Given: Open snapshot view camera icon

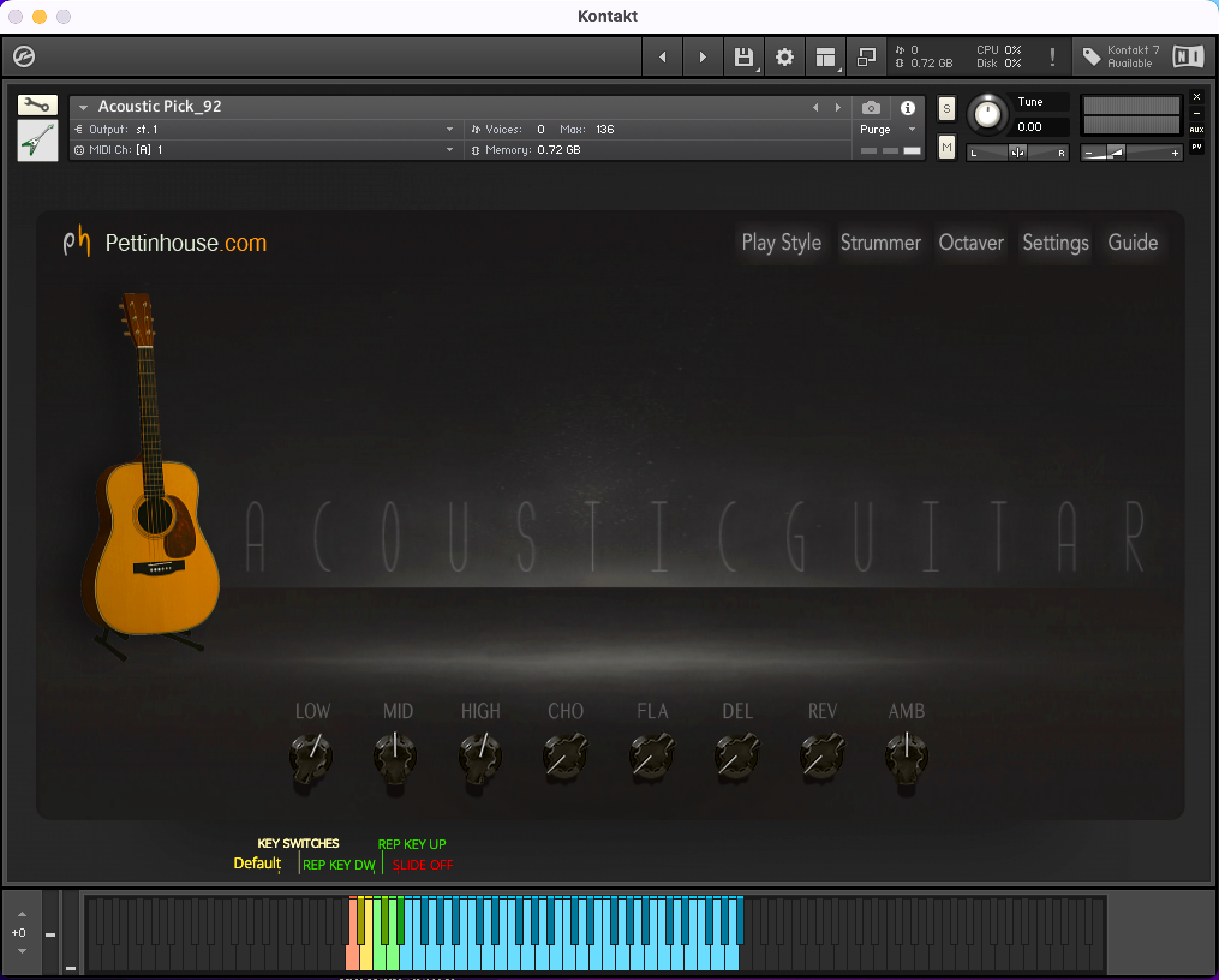Looking at the screenshot, I should click(871, 107).
